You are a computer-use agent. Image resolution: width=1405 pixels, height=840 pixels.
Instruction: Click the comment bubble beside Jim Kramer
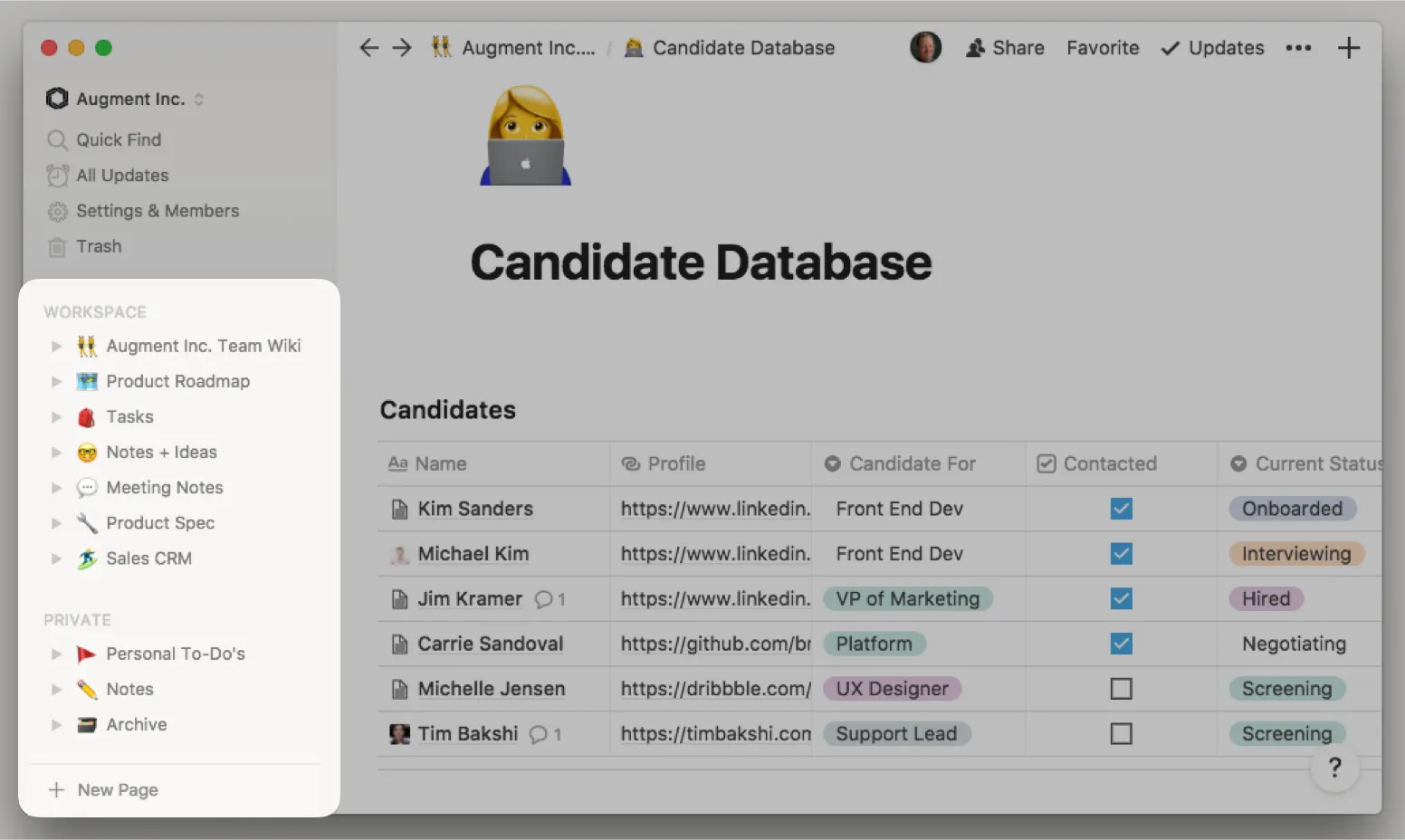(x=544, y=599)
